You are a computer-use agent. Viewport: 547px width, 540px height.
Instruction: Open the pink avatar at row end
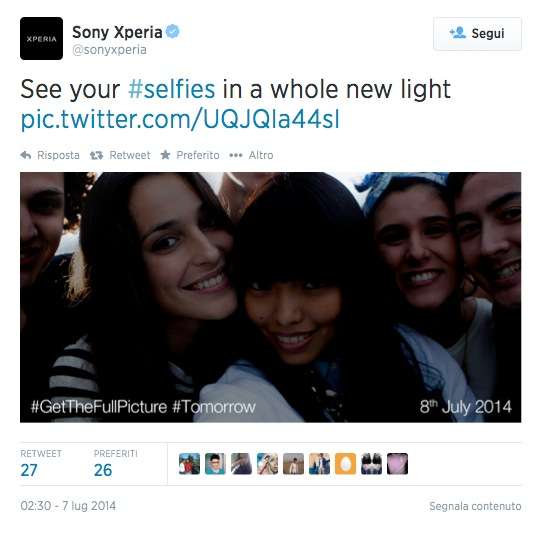click(397, 464)
